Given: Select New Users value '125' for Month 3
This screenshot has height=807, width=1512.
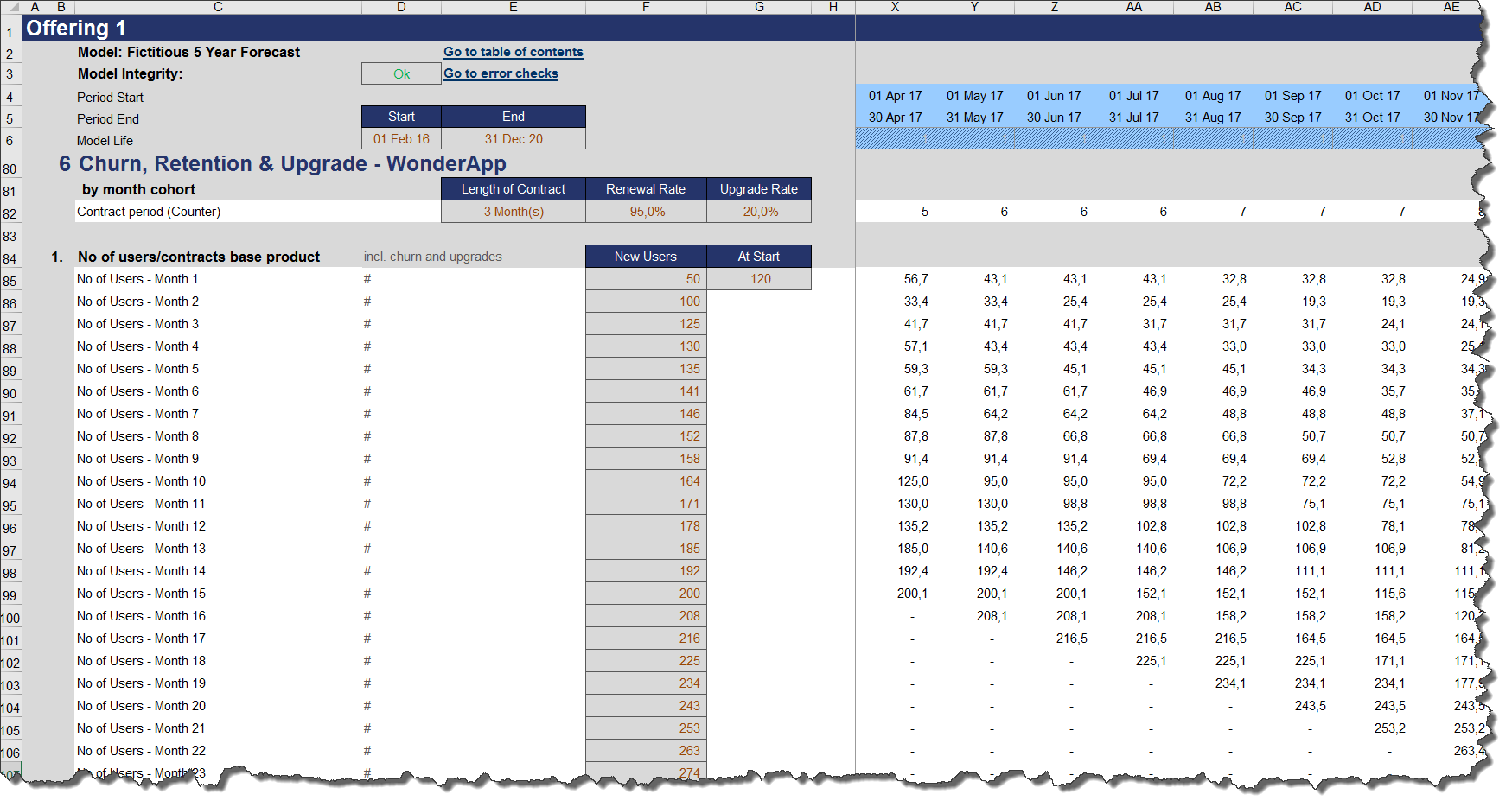Looking at the screenshot, I should 647,324.
